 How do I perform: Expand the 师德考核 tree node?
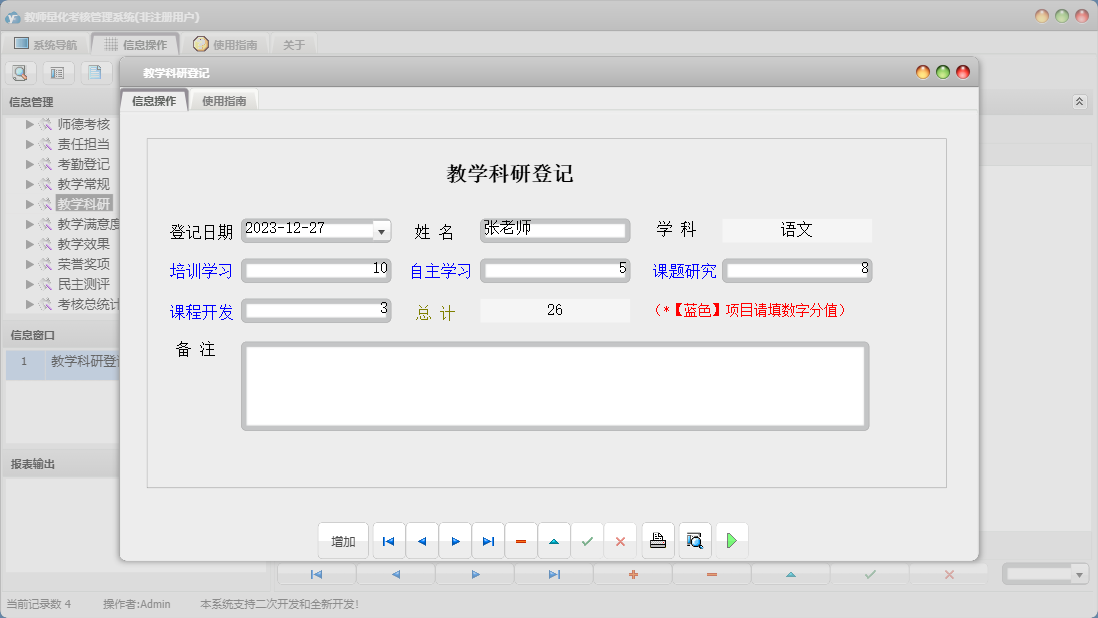click(x=29, y=124)
